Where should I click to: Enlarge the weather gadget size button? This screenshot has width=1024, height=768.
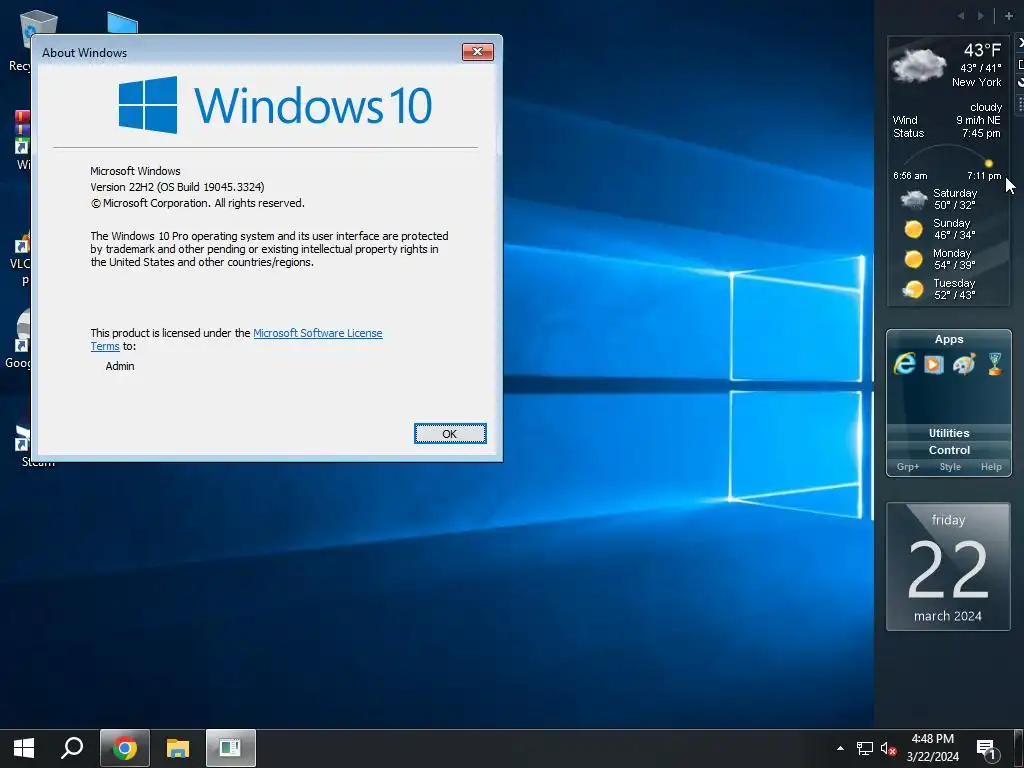(x=1020, y=64)
